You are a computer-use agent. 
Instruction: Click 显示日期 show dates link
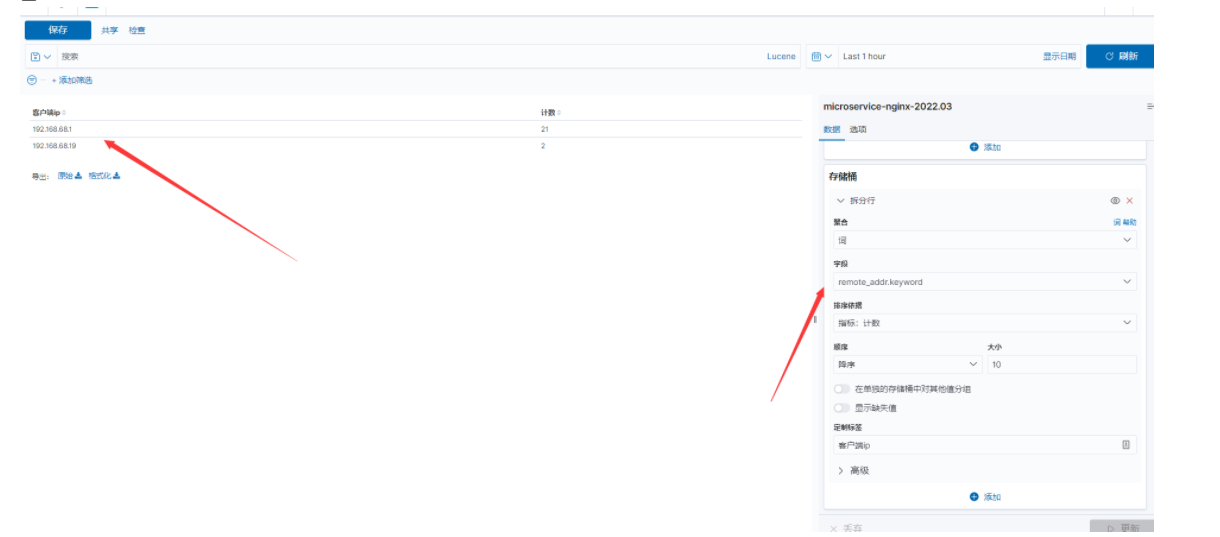click(1059, 57)
